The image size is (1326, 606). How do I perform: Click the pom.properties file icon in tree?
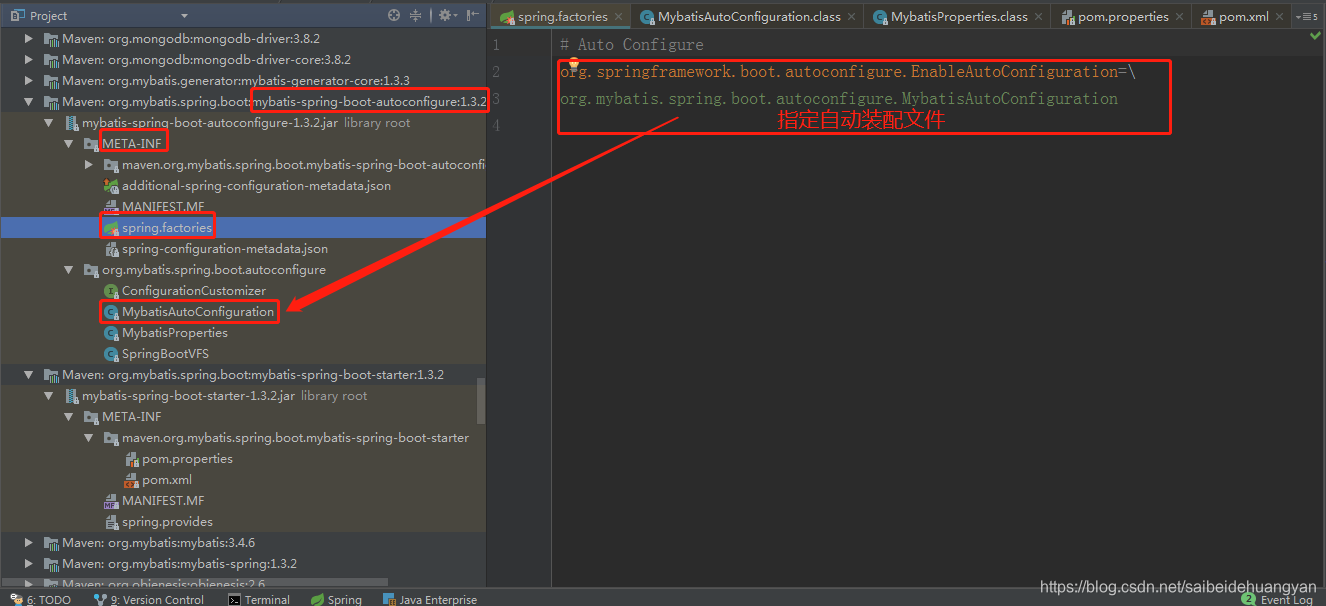tap(131, 459)
